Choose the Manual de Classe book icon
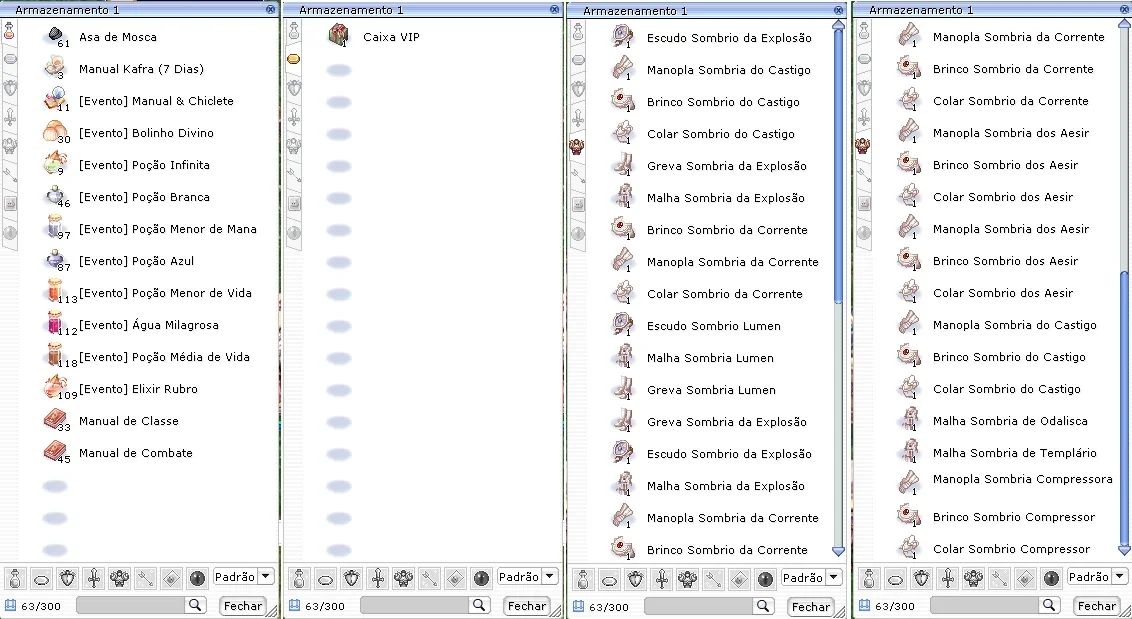1132x619 pixels. click(x=55, y=420)
